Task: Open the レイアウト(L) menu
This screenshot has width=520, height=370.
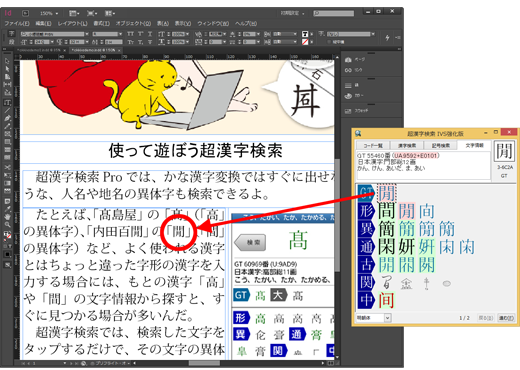Action: pos(72,23)
